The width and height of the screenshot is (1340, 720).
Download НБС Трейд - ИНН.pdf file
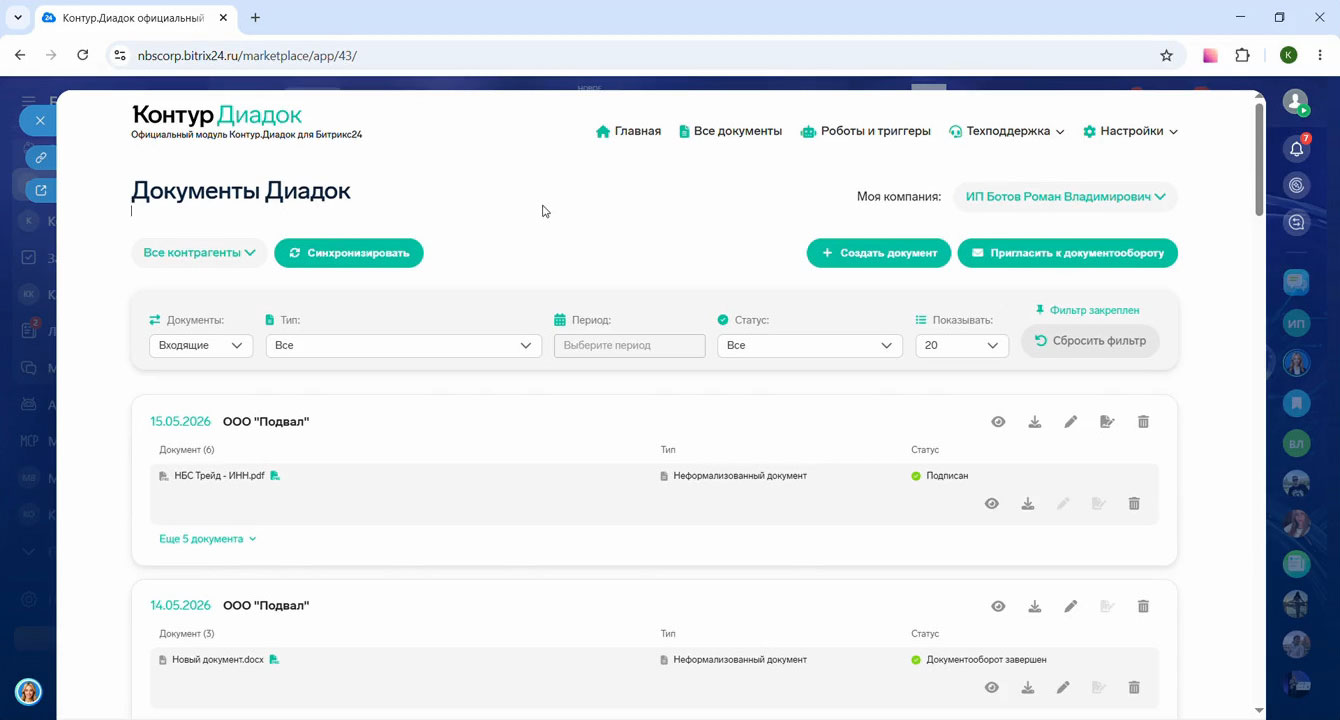point(1027,504)
